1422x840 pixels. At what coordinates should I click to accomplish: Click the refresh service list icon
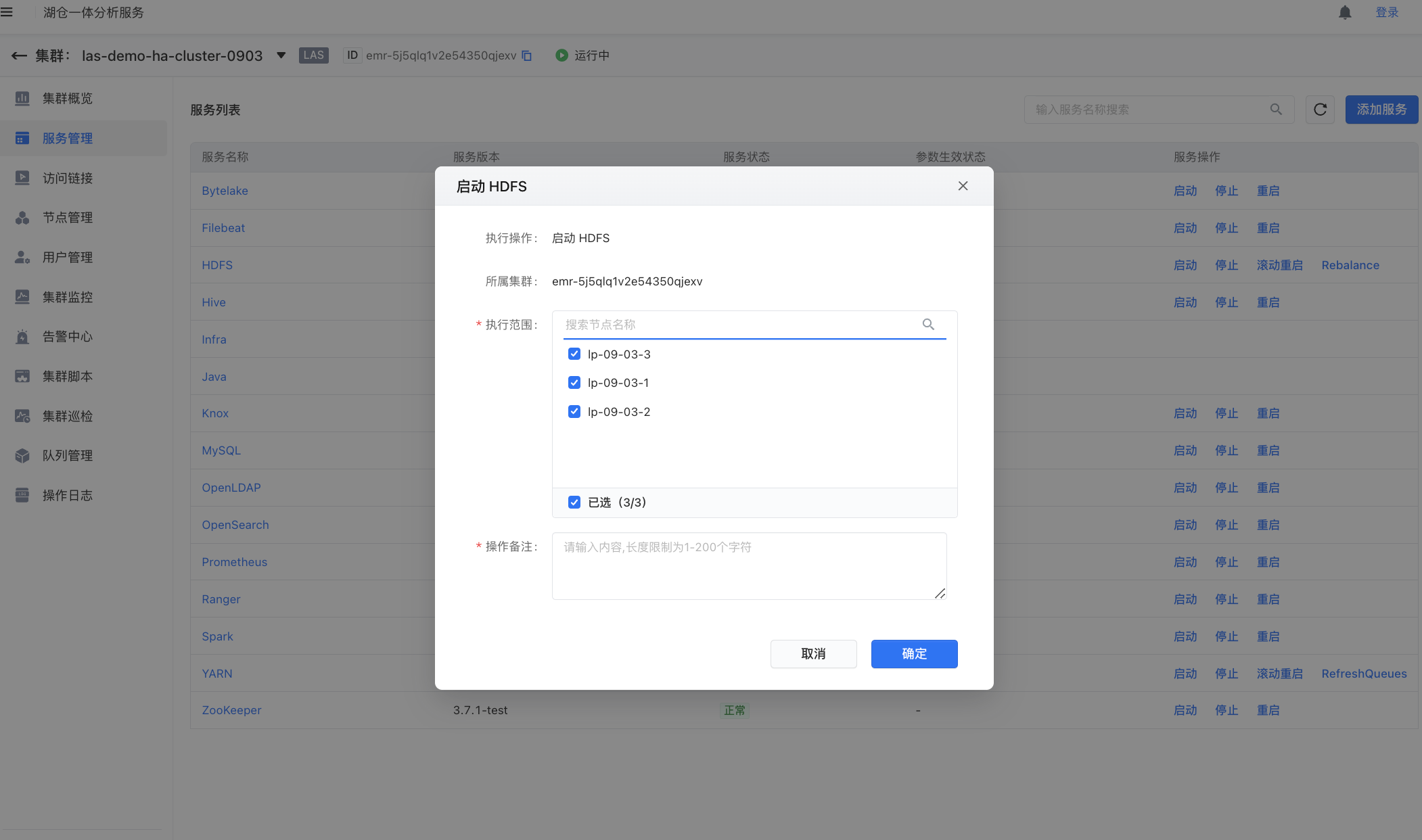click(x=1320, y=110)
